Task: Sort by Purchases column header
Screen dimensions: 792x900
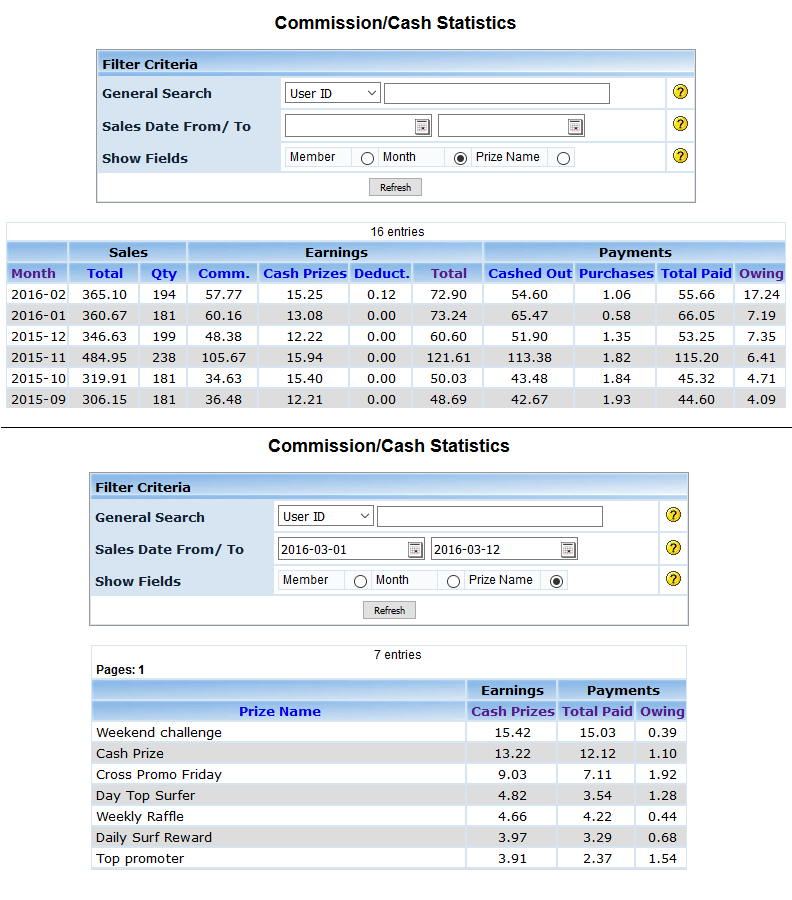Action: [616, 273]
